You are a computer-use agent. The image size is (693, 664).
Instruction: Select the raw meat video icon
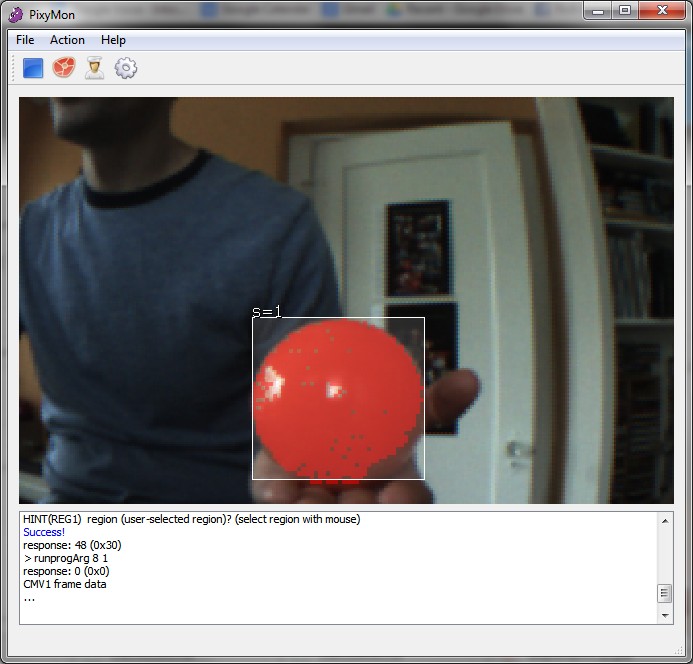[64, 68]
